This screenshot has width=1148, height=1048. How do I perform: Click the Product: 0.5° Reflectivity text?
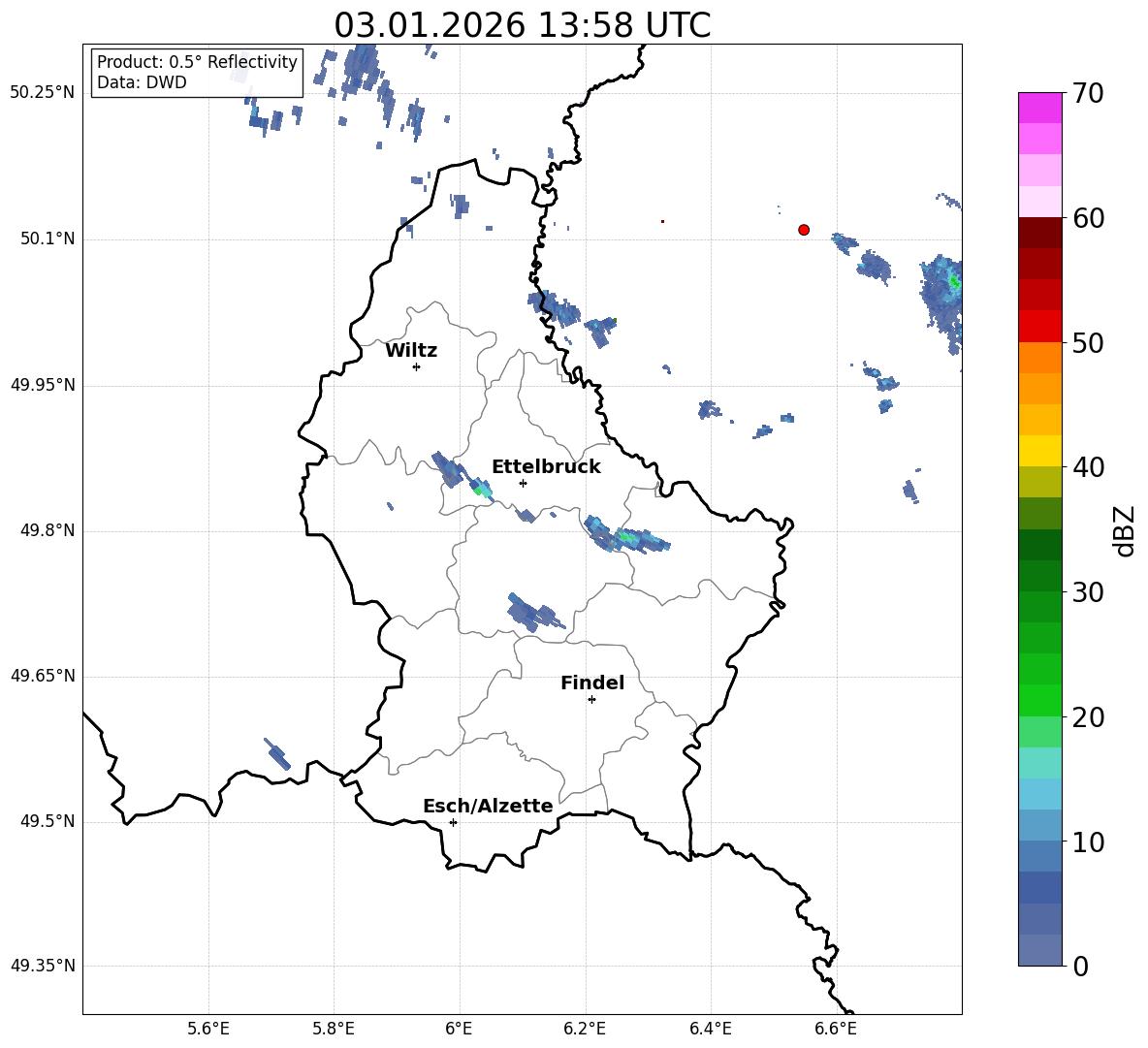click(x=197, y=62)
